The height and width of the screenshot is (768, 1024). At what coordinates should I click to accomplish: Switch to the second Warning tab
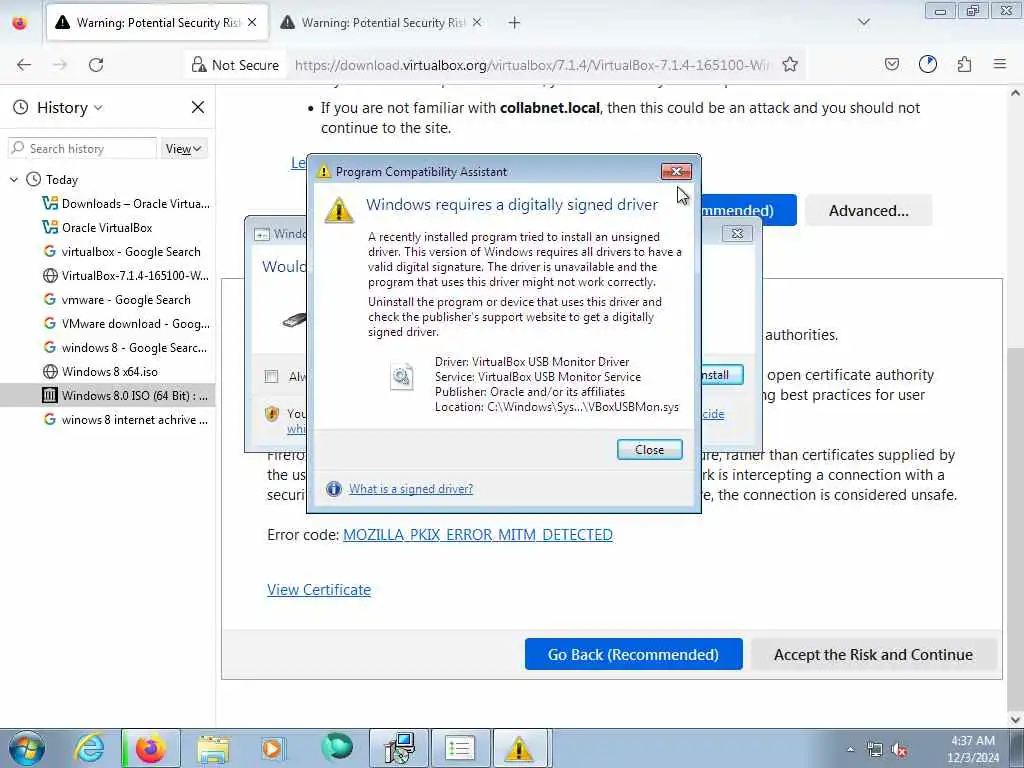click(382, 23)
